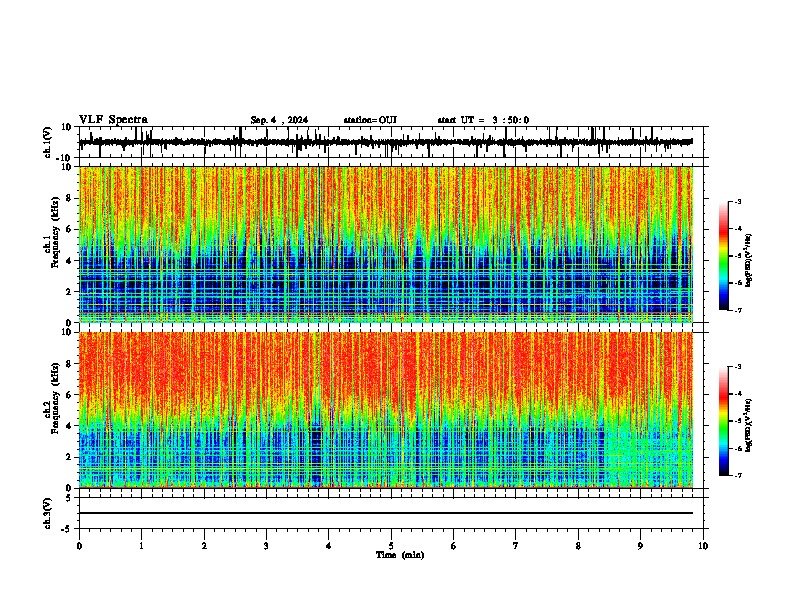The width and height of the screenshot is (792, 612).
Task: Click the "ch.1(V)" waveform axis label
Action: pyautogui.click(x=48, y=142)
